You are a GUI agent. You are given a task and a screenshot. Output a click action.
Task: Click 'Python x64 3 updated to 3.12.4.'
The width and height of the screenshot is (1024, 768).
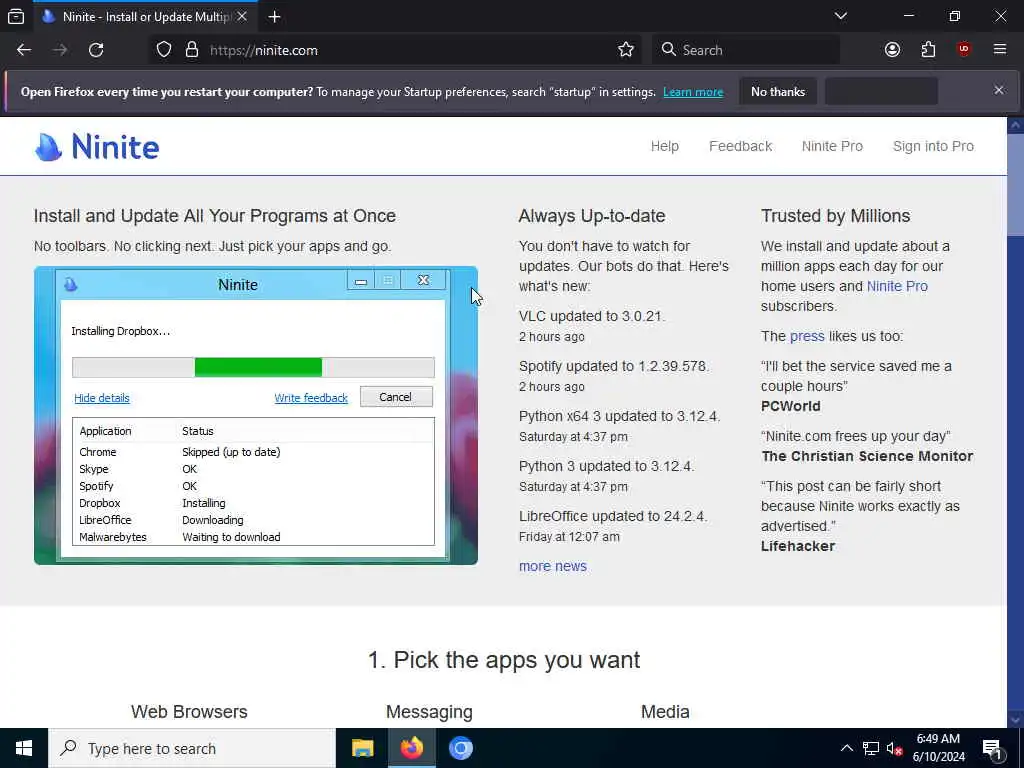[x=619, y=416]
